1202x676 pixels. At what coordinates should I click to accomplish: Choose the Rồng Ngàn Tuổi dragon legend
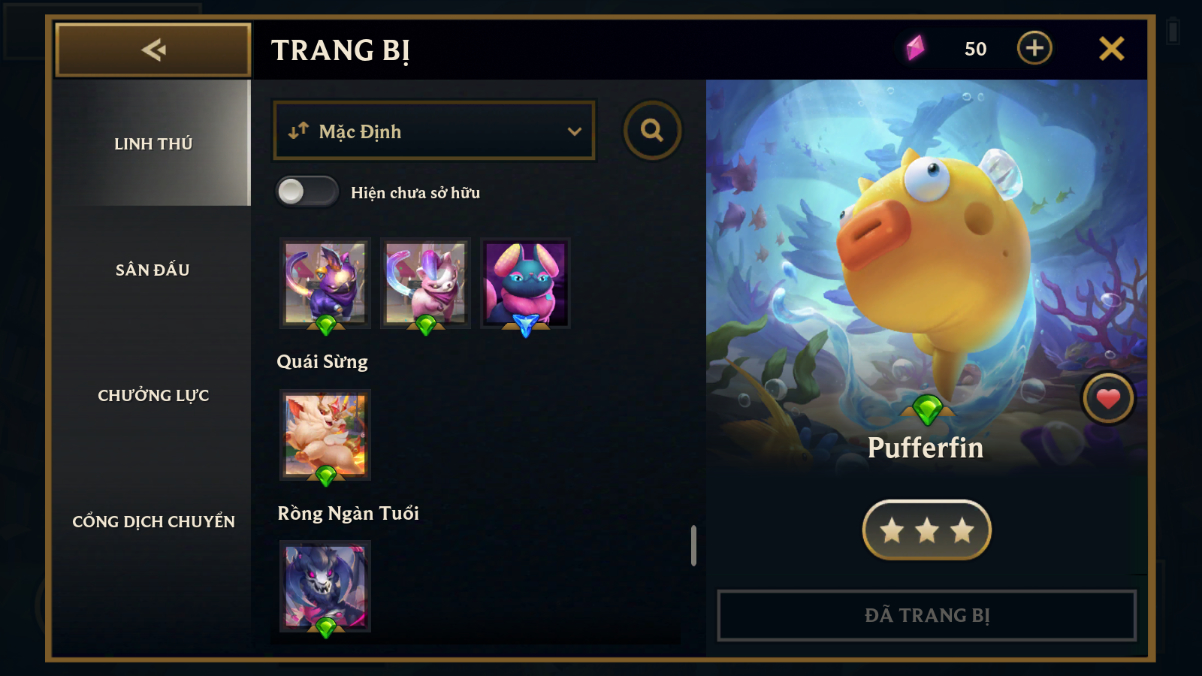point(325,586)
